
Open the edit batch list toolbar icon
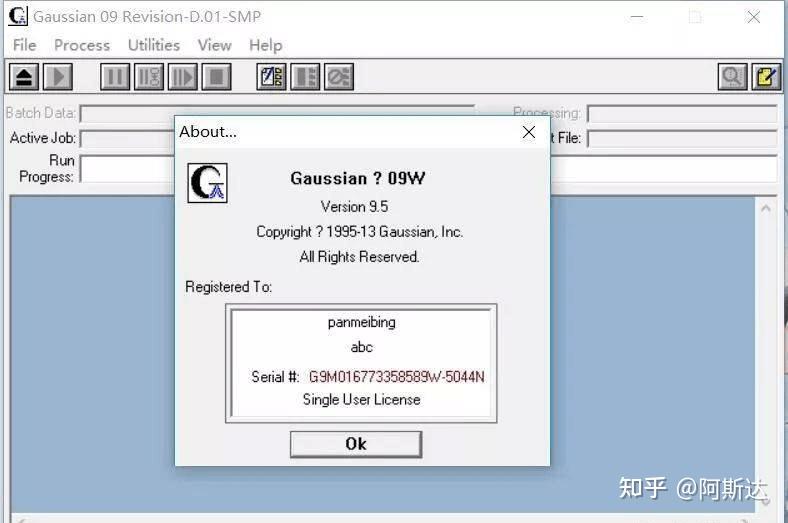271,77
